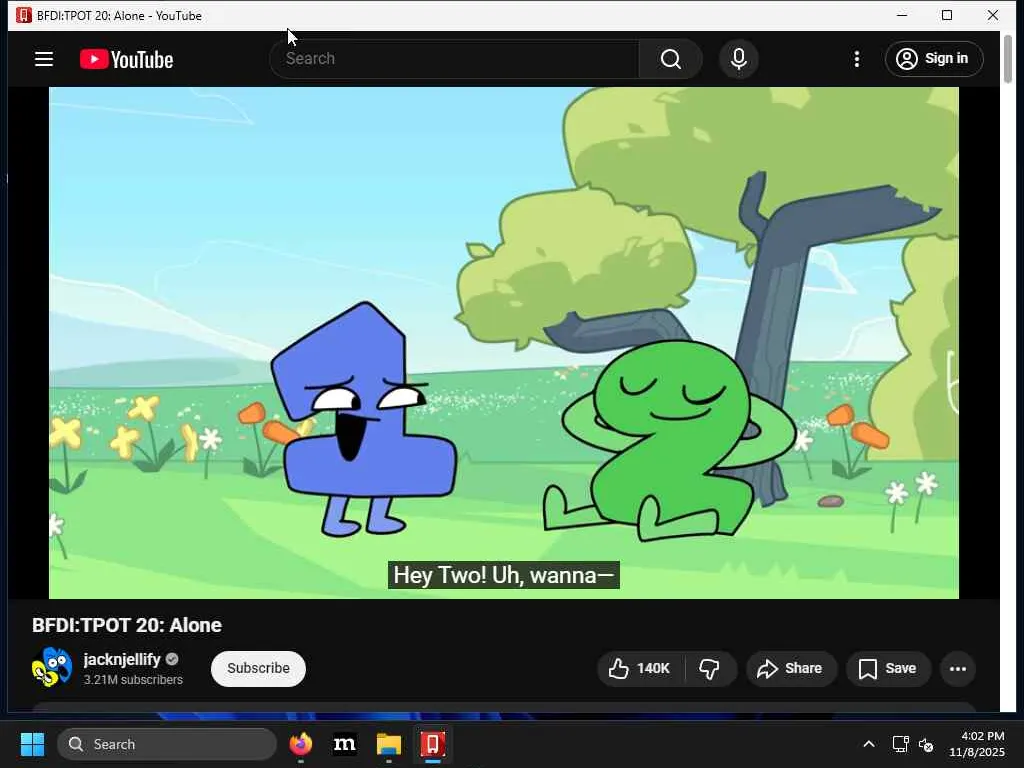Click the video title 'BFDI:TPOT 20: Alone'
This screenshot has width=1024, height=768.
coord(127,625)
